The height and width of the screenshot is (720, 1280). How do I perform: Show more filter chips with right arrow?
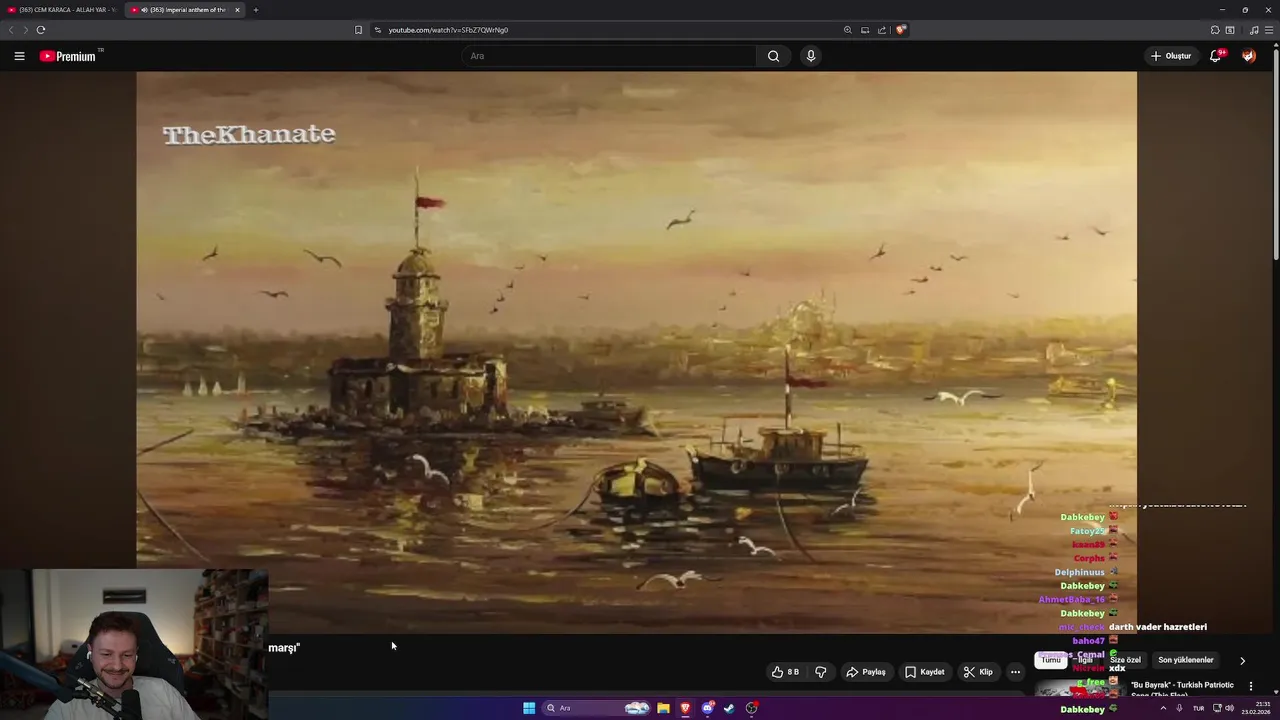pos(1242,661)
